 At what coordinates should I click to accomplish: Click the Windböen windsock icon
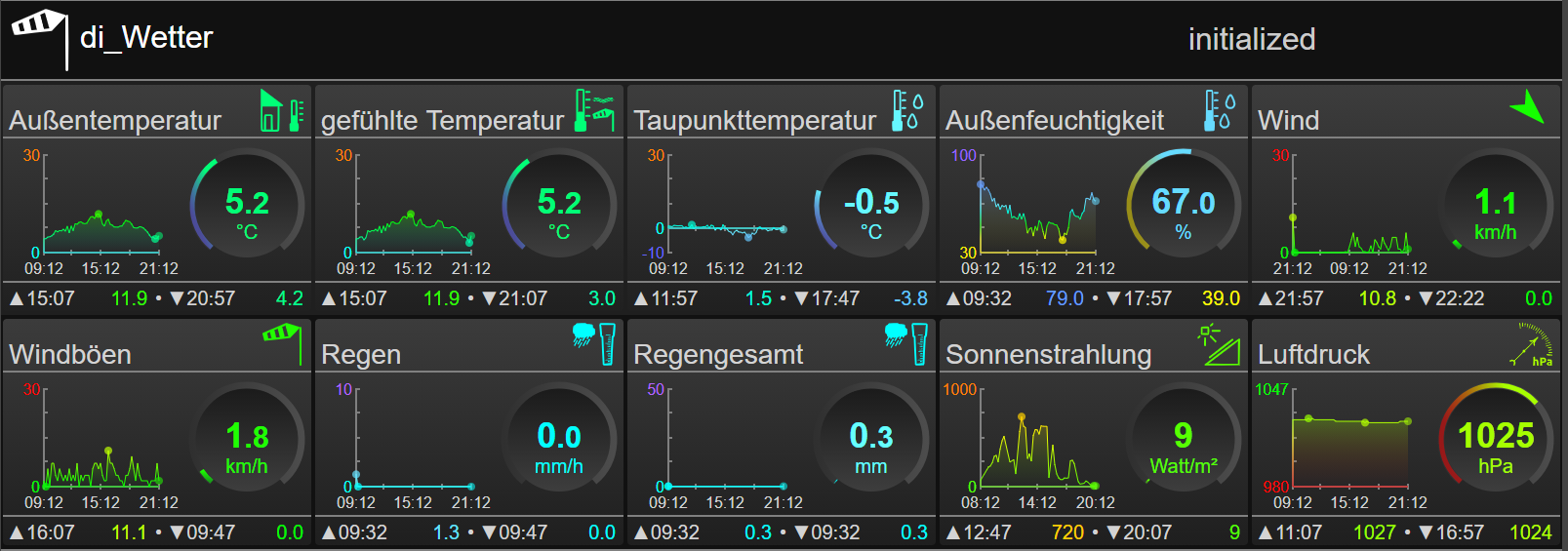coord(282,343)
